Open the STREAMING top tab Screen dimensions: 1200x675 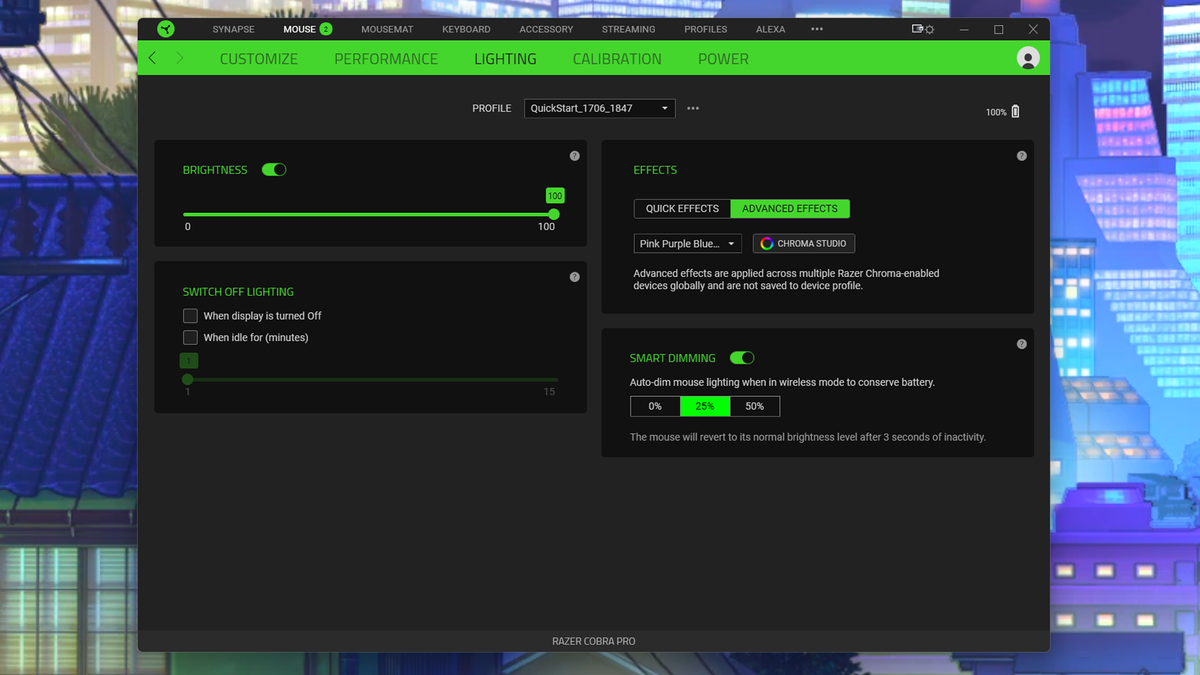coord(628,29)
